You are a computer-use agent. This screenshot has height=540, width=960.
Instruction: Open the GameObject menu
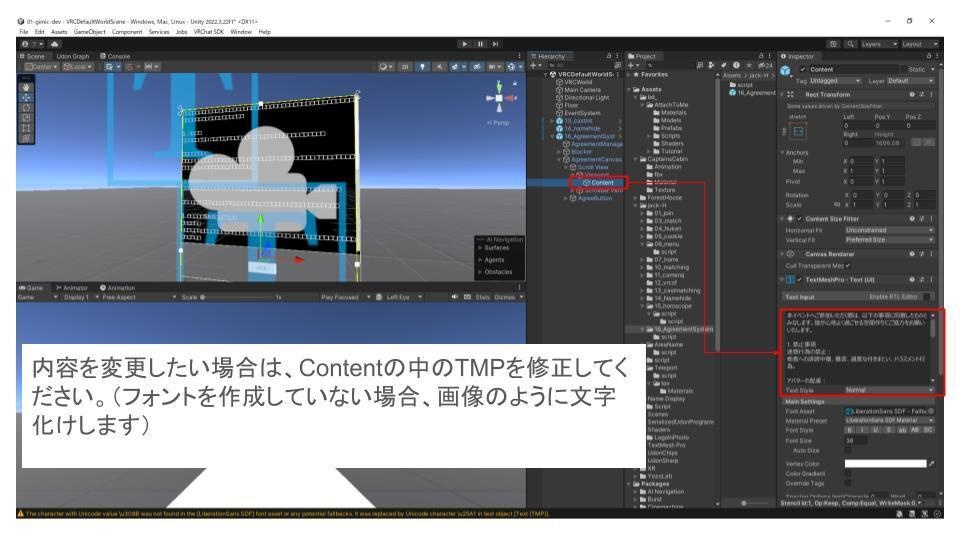(89, 32)
